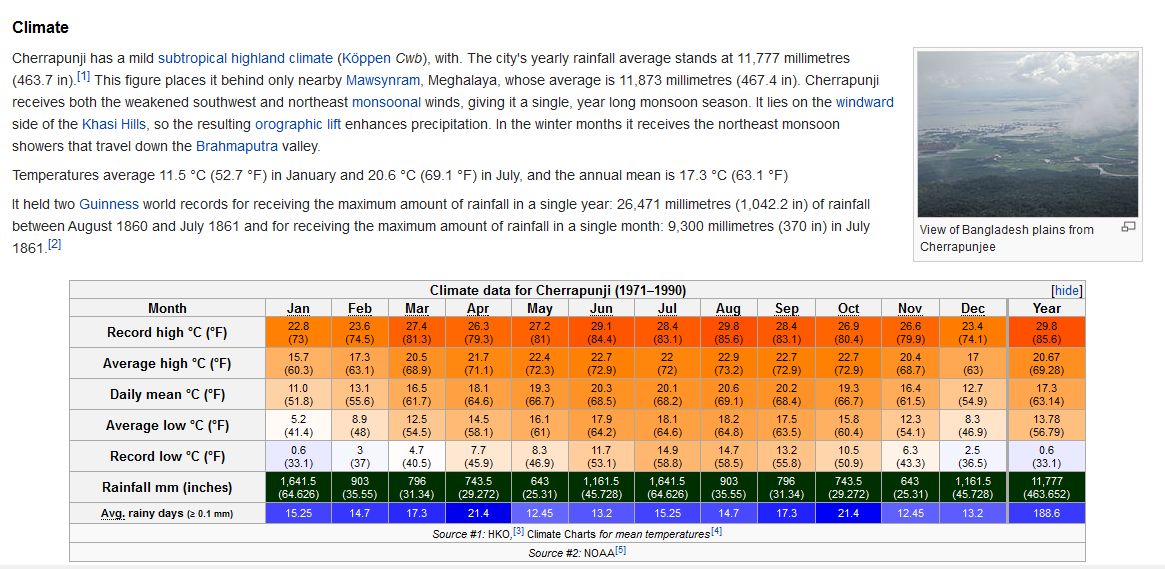The width and height of the screenshot is (1165, 569).
Task: Click the caption View of Bangladesh plains from Cherrapunjee
Action: (x=1007, y=238)
